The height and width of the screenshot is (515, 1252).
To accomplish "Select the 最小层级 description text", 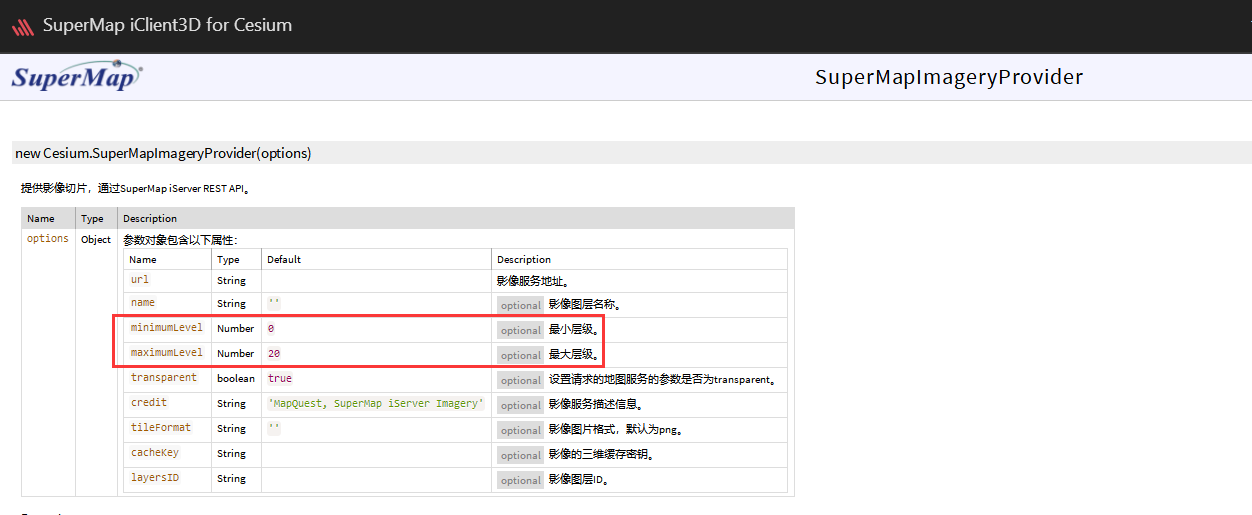I will click(574, 329).
